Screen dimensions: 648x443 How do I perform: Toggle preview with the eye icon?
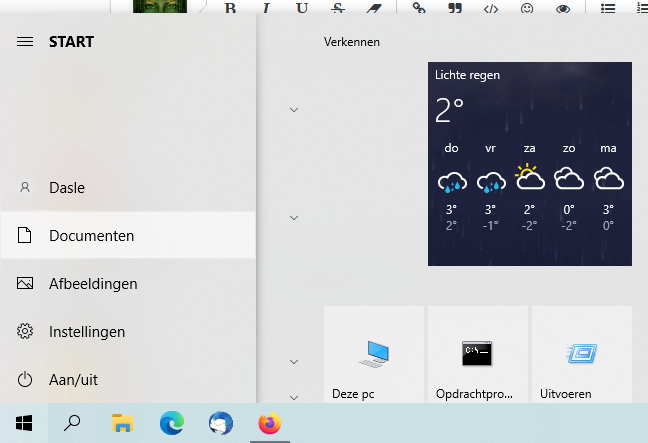tap(563, 7)
